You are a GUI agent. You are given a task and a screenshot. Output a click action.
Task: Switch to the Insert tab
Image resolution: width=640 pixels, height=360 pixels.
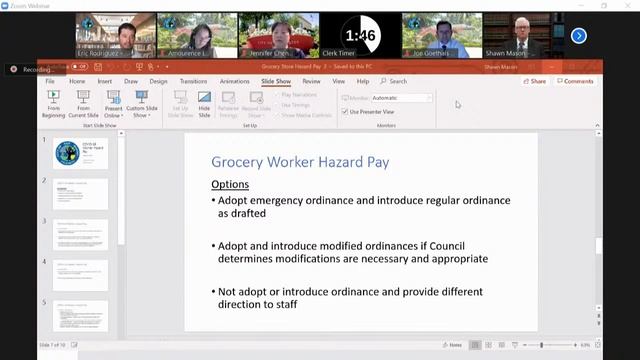[x=104, y=81]
